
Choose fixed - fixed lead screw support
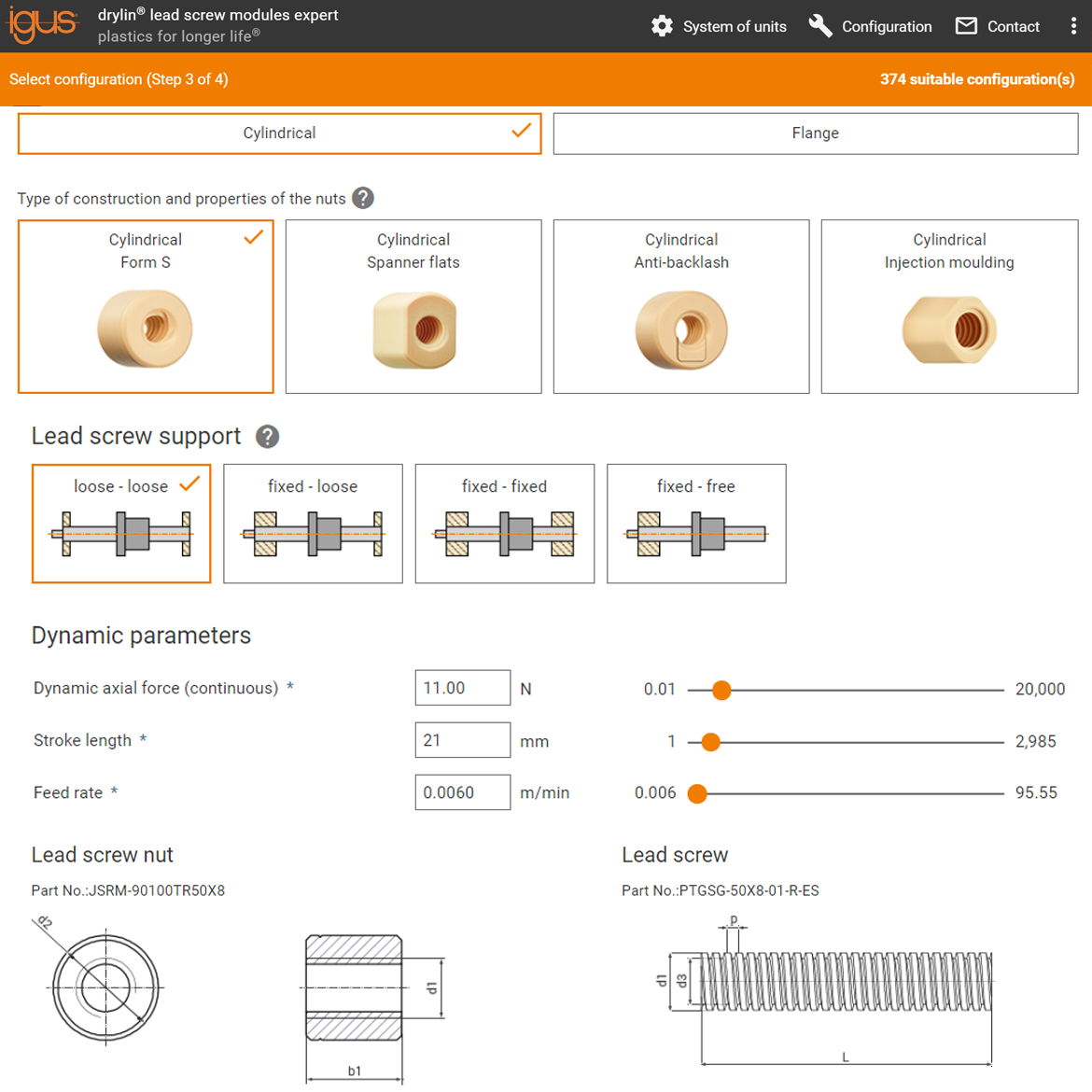tap(504, 524)
